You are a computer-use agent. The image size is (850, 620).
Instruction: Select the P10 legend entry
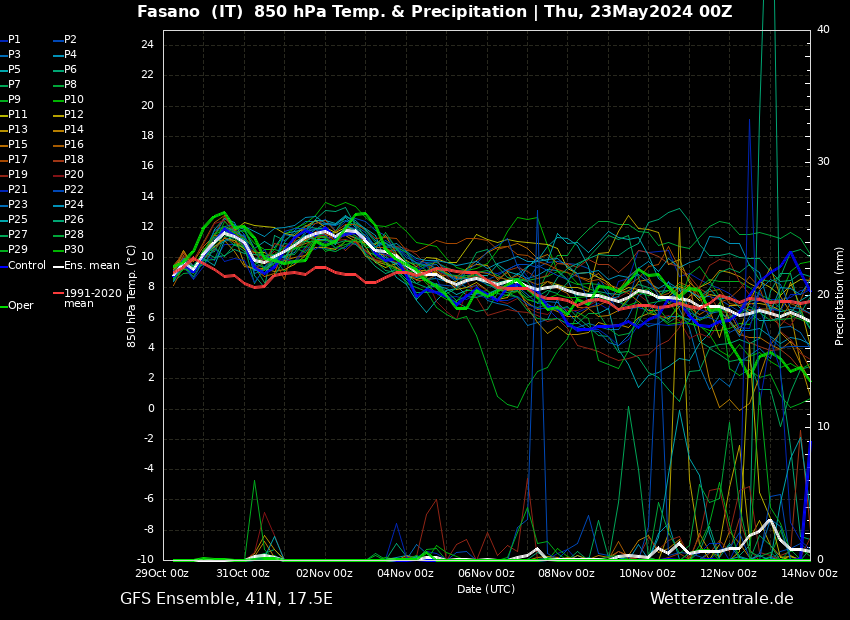point(74,100)
